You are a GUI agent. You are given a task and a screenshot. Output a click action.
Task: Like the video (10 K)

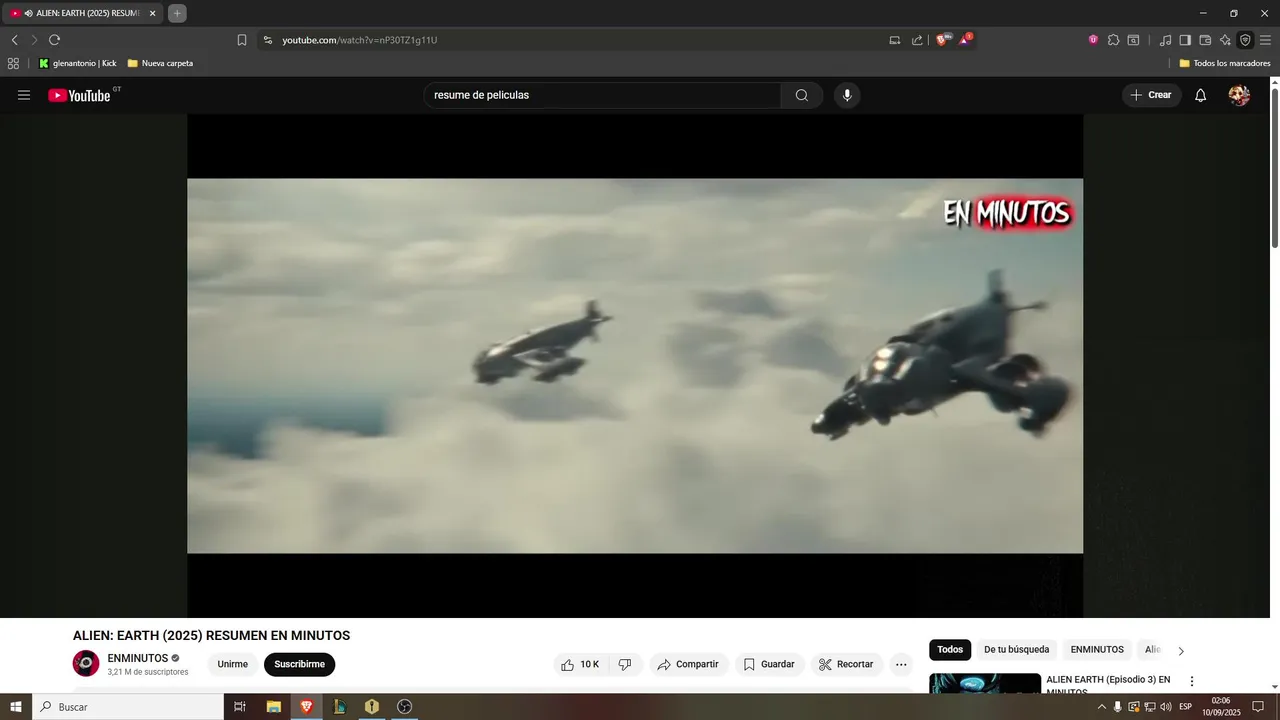[x=580, y=664]
